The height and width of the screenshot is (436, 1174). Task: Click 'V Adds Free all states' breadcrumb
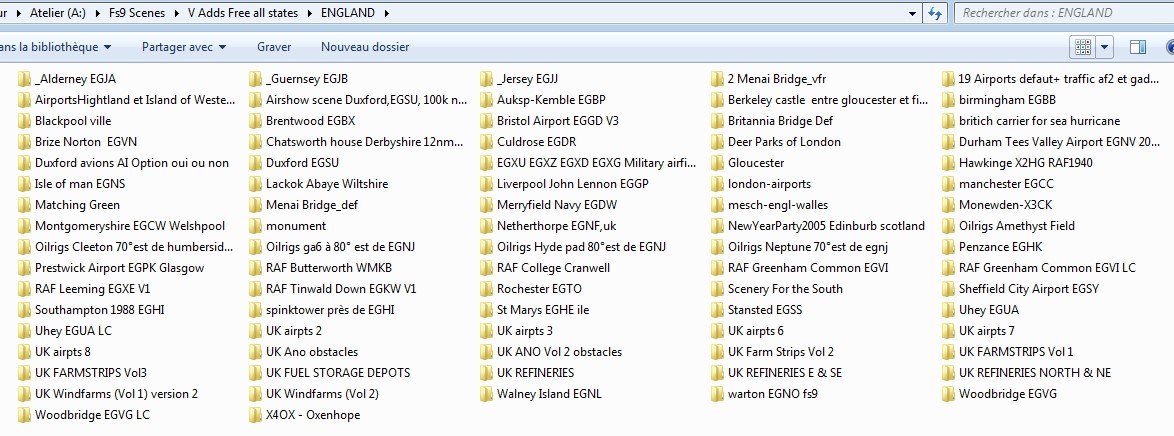click(x=243, y=13)
